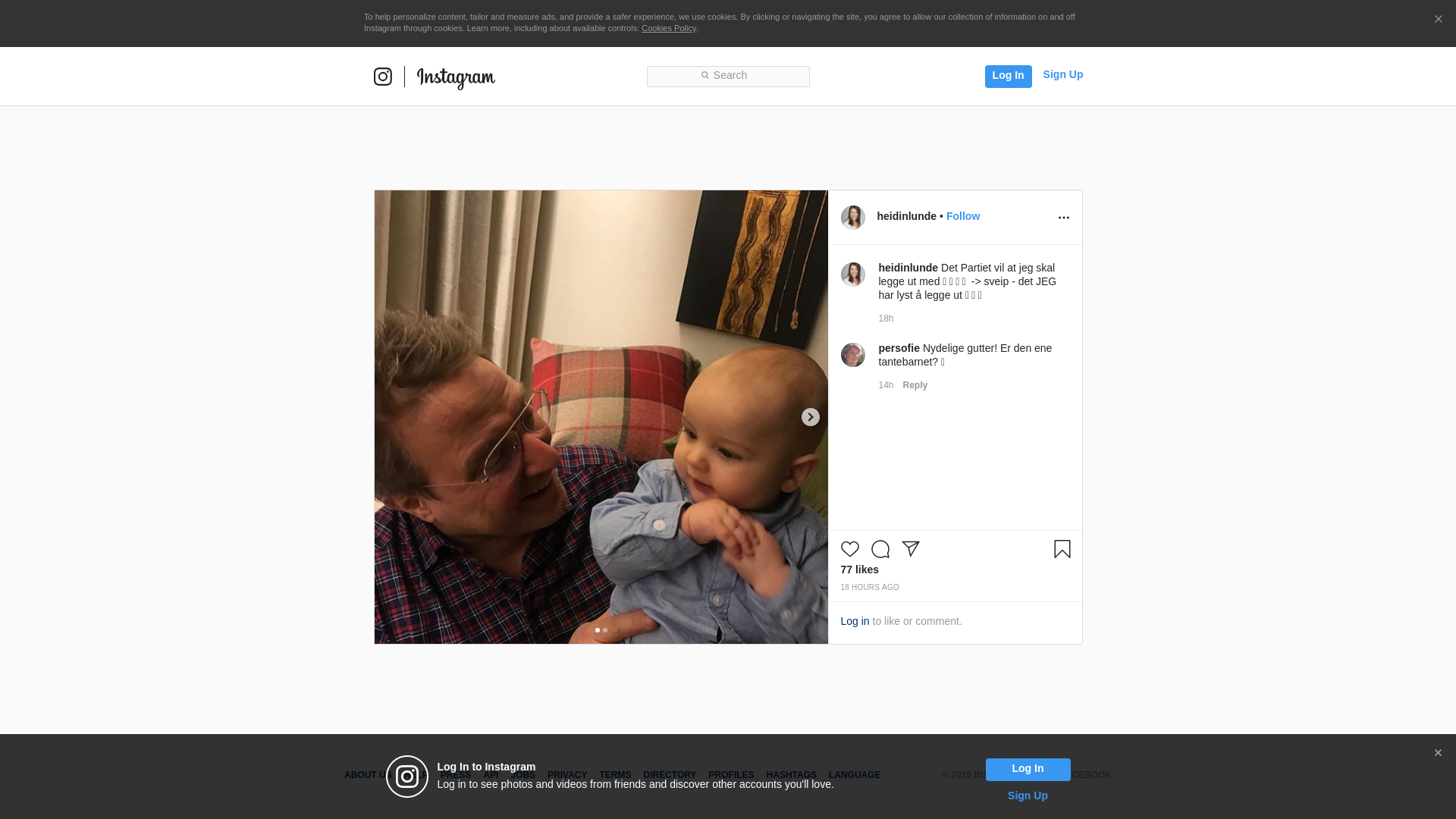The image size is (1456, 819).
Task: Click the bottom banner Sign Up link
Action: click(x=1028, y=795)
